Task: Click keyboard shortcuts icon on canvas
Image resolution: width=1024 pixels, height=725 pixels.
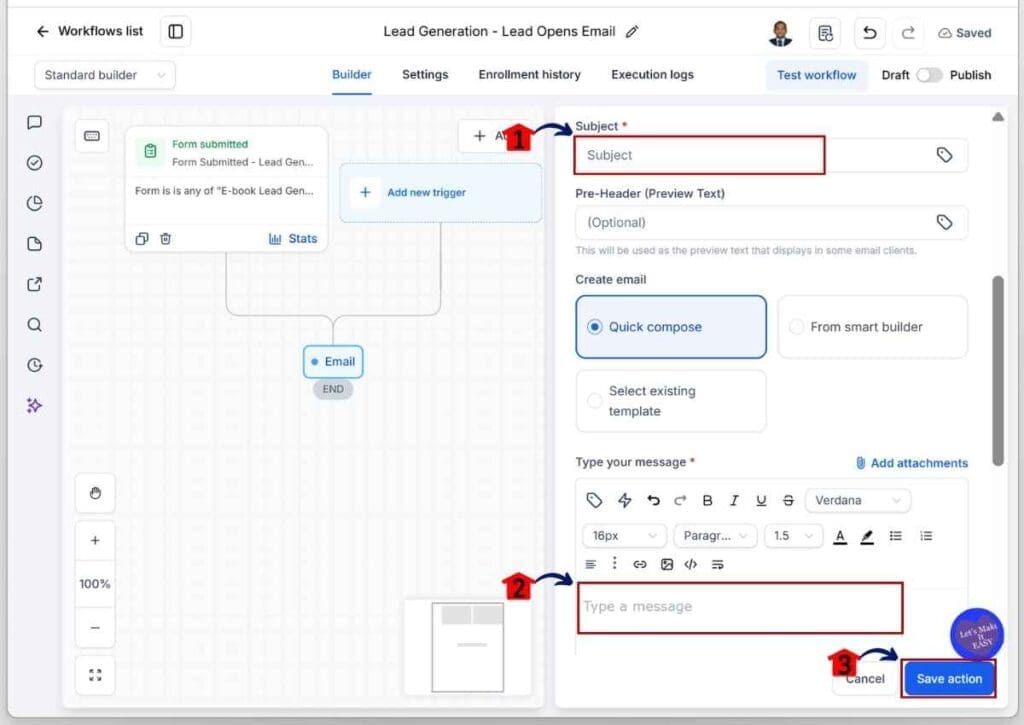Action: [x=92, y=136]
